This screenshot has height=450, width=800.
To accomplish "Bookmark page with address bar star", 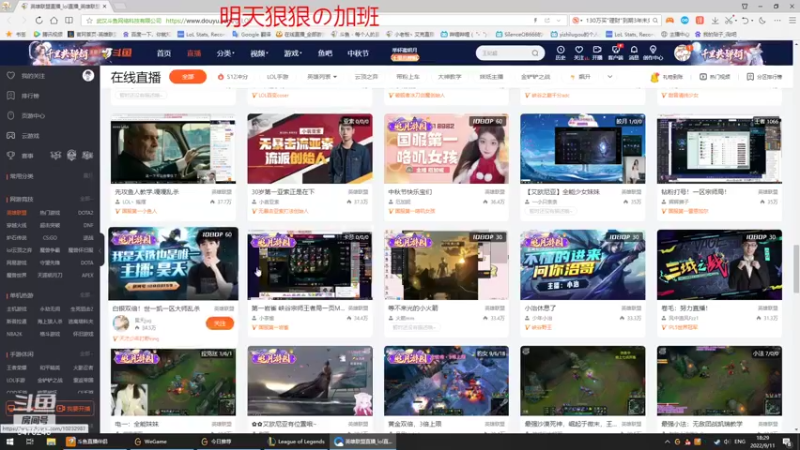I will pyautogui.click(x=89, y=20).
